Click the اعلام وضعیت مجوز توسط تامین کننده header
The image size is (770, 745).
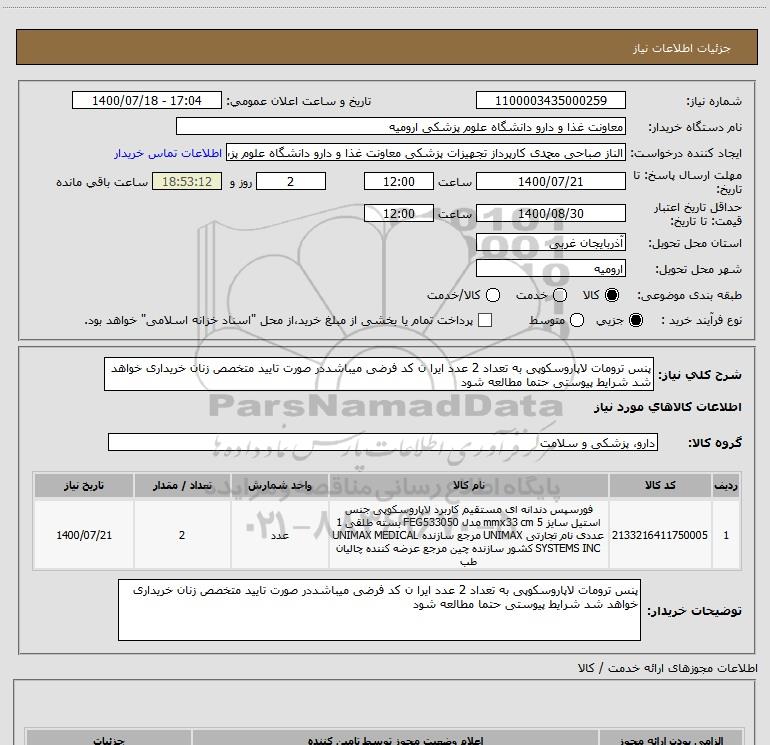[x=395, y=739]
